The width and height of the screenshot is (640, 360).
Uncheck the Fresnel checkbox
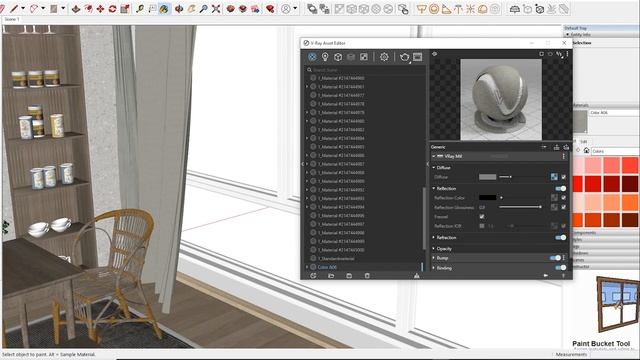tap(482, 217)
